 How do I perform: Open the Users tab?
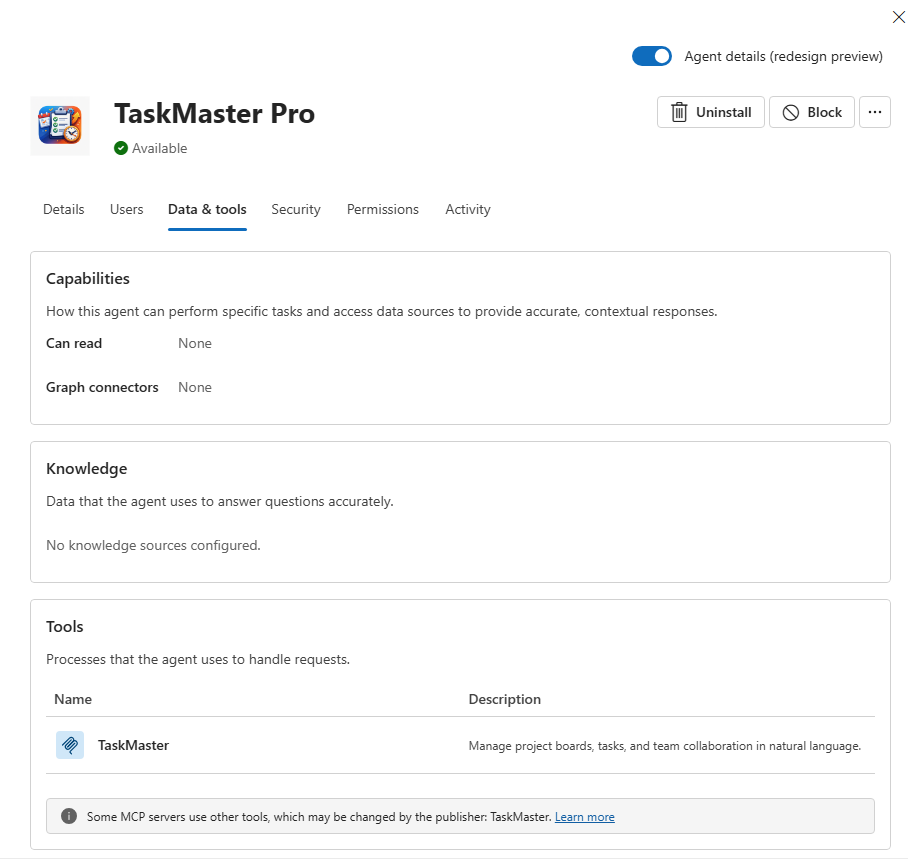tap(126, 209)
